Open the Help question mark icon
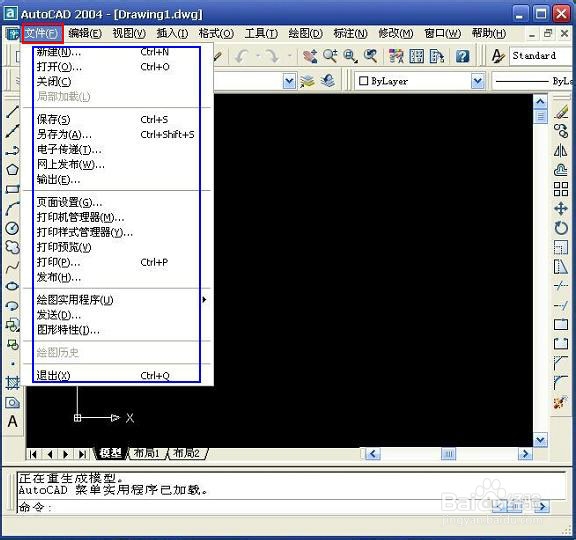 (x=462, y=56)
